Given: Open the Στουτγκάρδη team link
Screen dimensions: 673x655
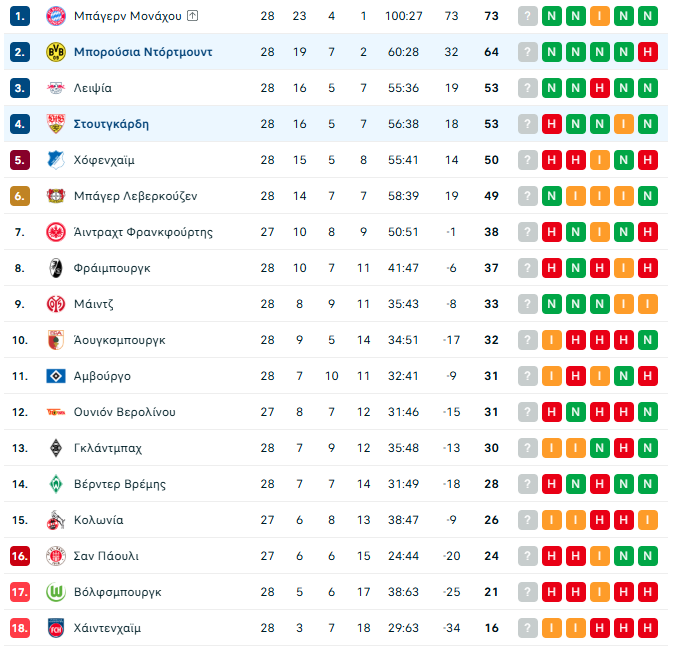Looking at the screenshot, I should tap(111, 124).
